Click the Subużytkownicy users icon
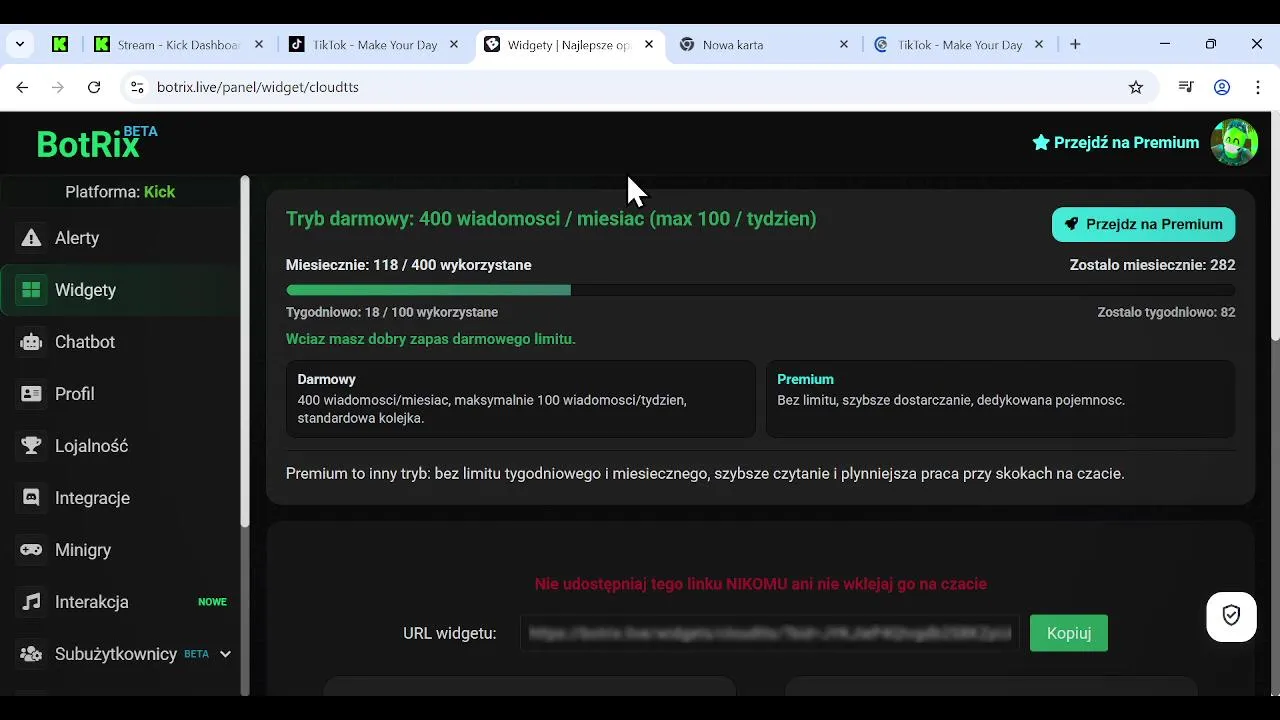Screen dimensions: 1280x720 [31, 654]
